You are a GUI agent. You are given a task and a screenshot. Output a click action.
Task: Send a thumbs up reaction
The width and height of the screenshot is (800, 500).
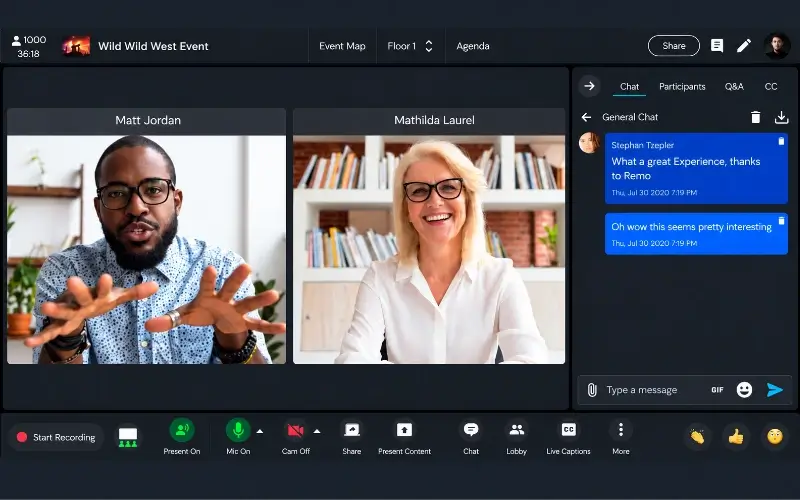click(x=736, y=437)
